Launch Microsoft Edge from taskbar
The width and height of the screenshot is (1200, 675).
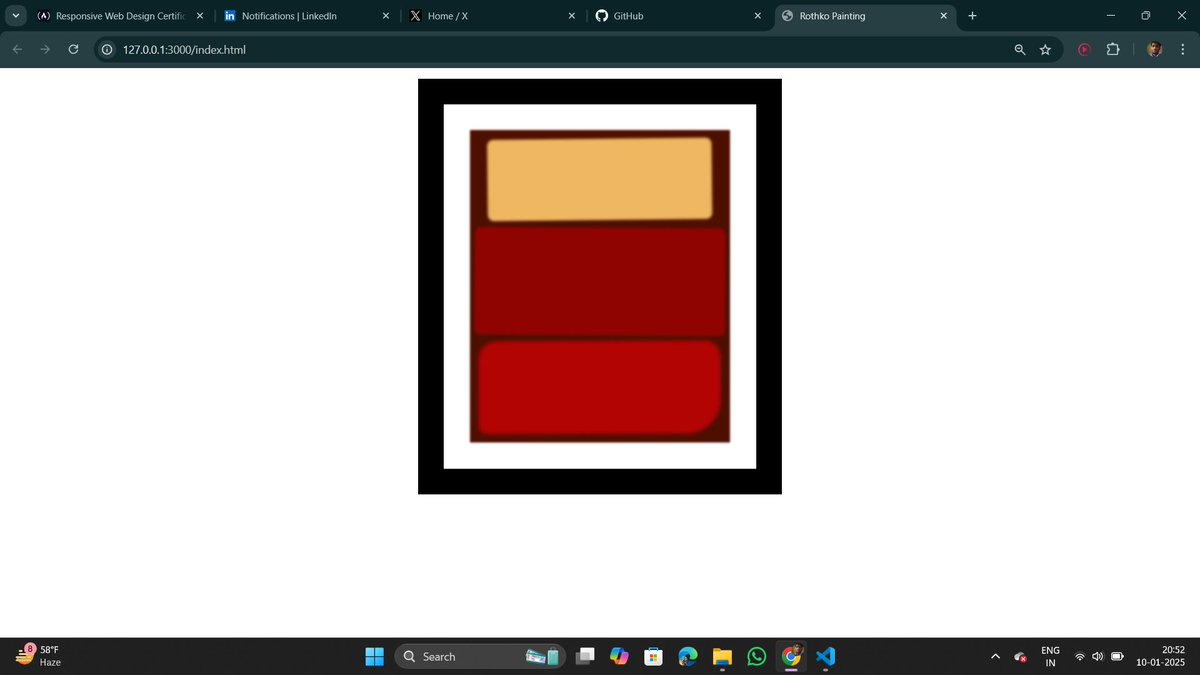tap(687, 657)
